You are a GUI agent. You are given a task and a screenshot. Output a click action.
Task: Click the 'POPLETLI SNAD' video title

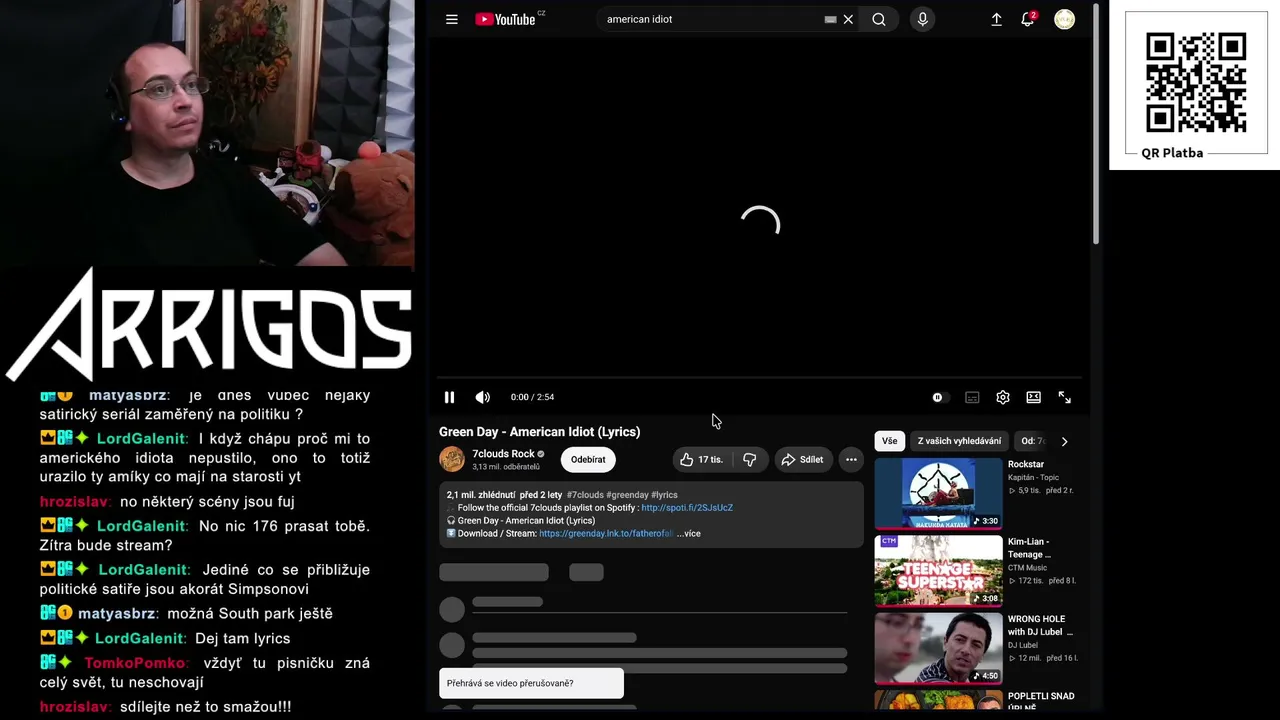click(1041, 702)
